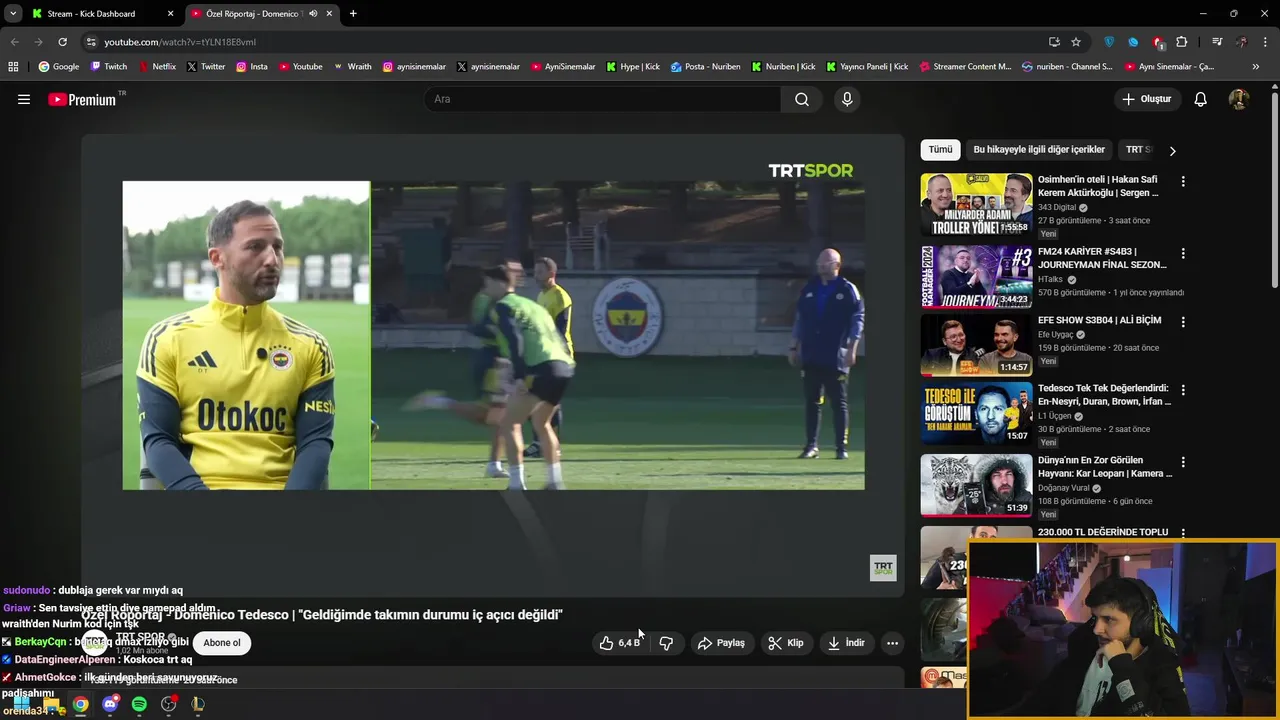Open Spotify from the taskbar
The width and height of the screenshot is (1280, 720).
(139, 704)
